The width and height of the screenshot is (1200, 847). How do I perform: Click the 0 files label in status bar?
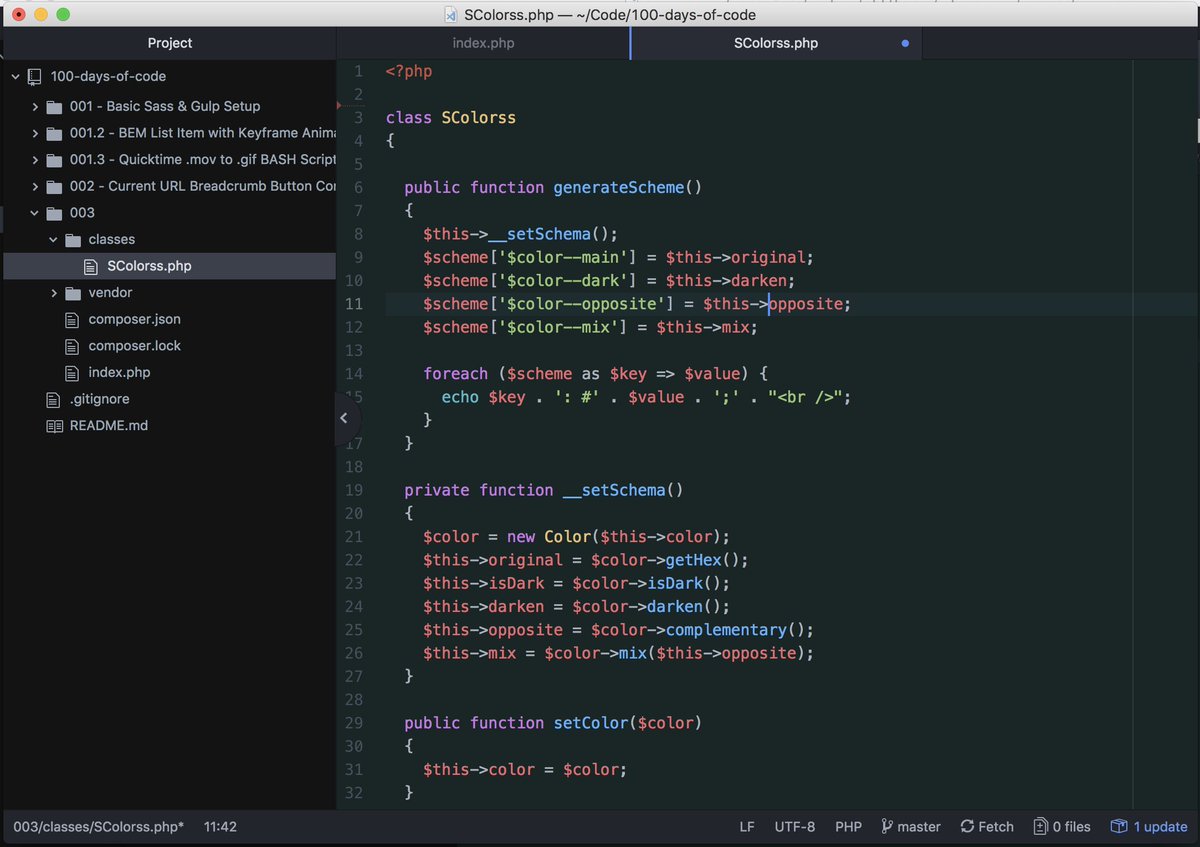1071,827
